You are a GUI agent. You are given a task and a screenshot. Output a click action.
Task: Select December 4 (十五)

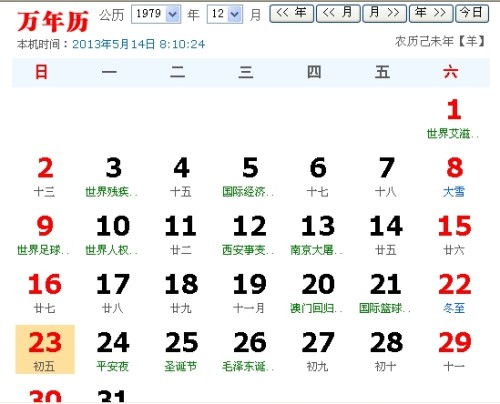pyautogui.click(x=181, y=177)
